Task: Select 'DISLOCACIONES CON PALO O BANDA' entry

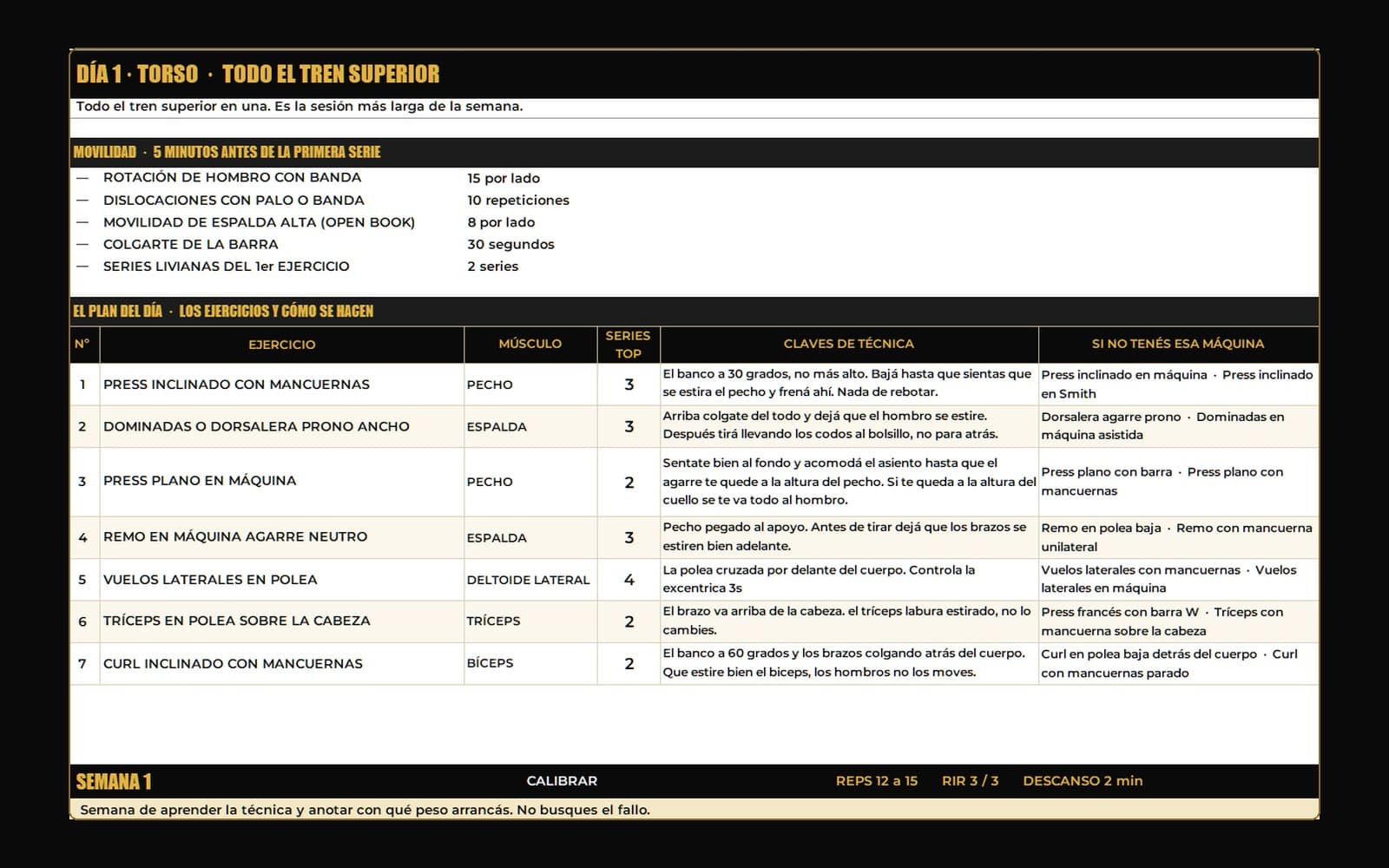Action: (x=234, y=200)
